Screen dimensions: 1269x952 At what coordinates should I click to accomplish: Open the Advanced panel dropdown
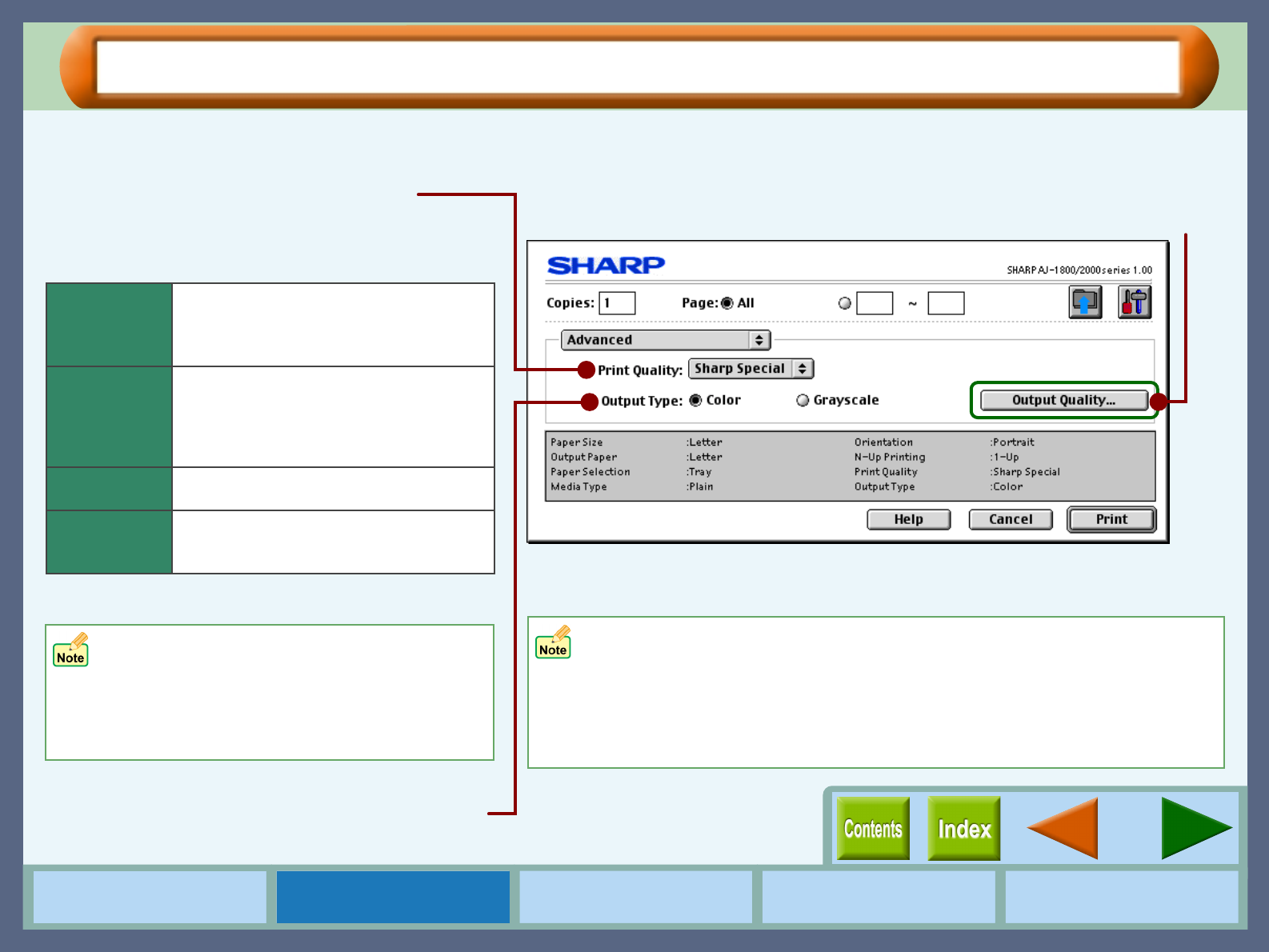coord(666,340)
